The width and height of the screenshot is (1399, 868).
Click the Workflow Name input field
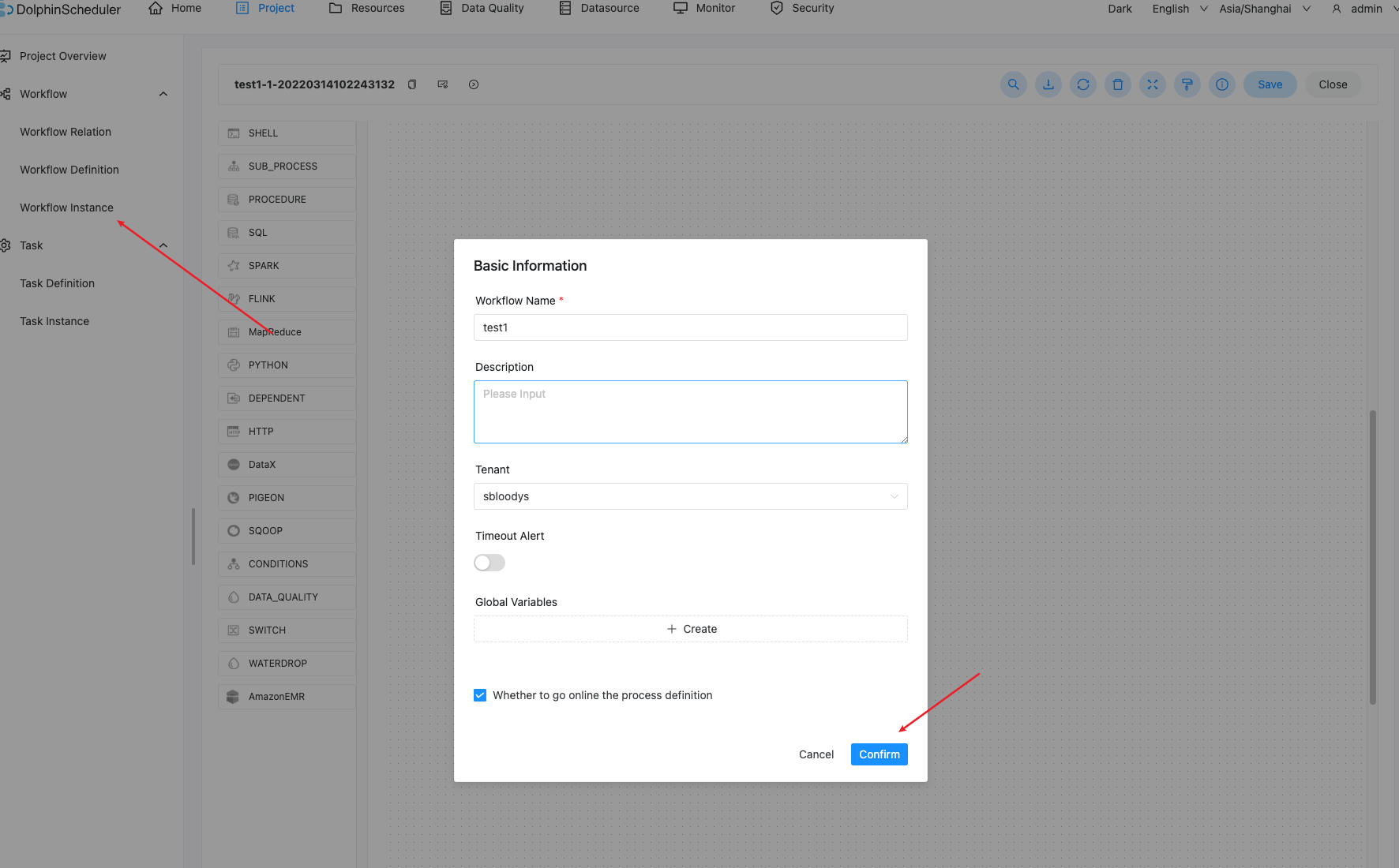coord(691,327)
